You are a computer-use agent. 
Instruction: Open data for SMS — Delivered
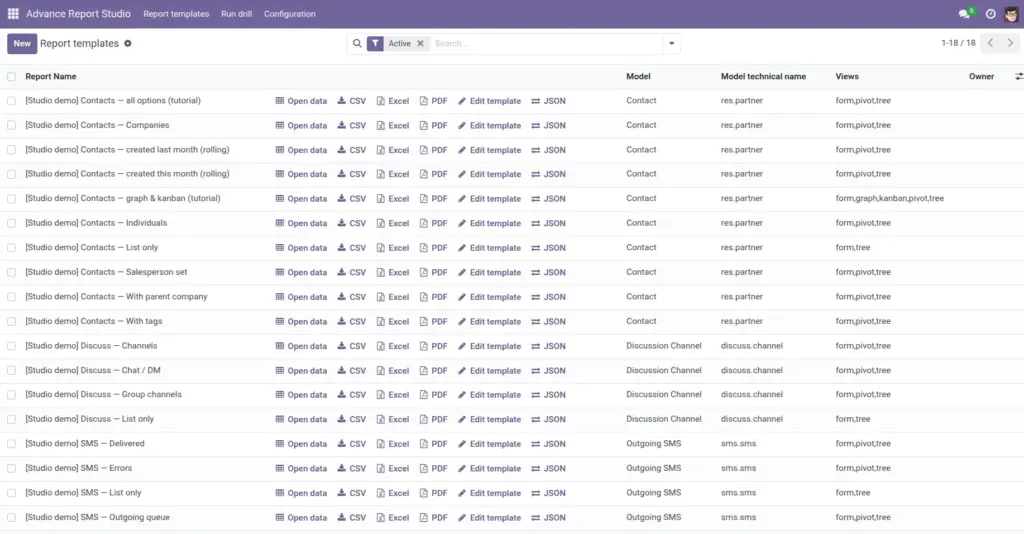(x=301, y=444)
